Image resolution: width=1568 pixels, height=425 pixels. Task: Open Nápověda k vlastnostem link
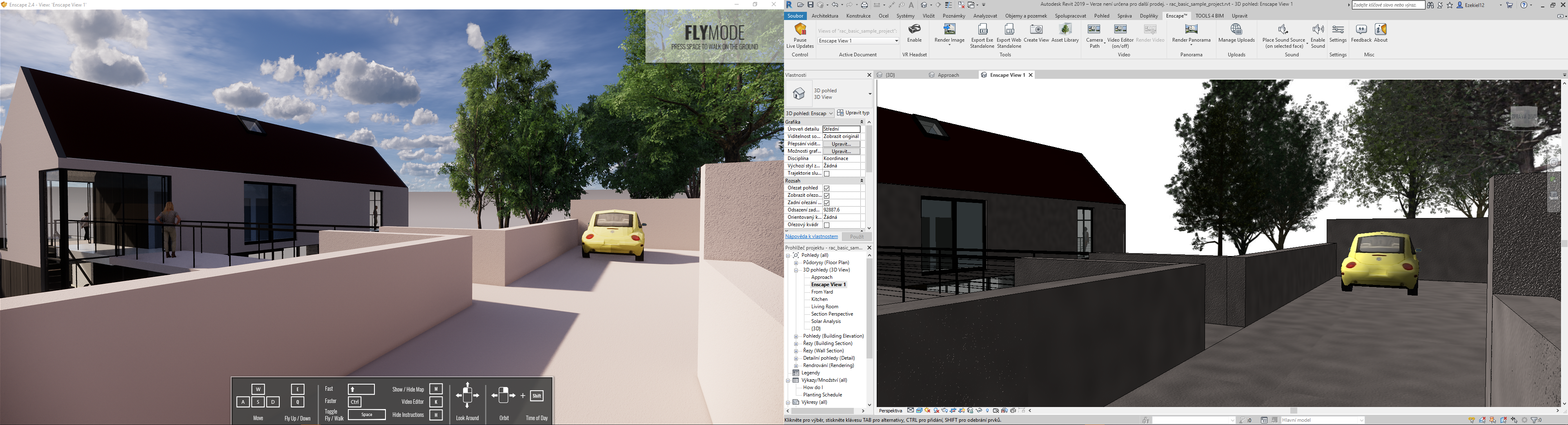pyautogui.click(x=811, y=236)
